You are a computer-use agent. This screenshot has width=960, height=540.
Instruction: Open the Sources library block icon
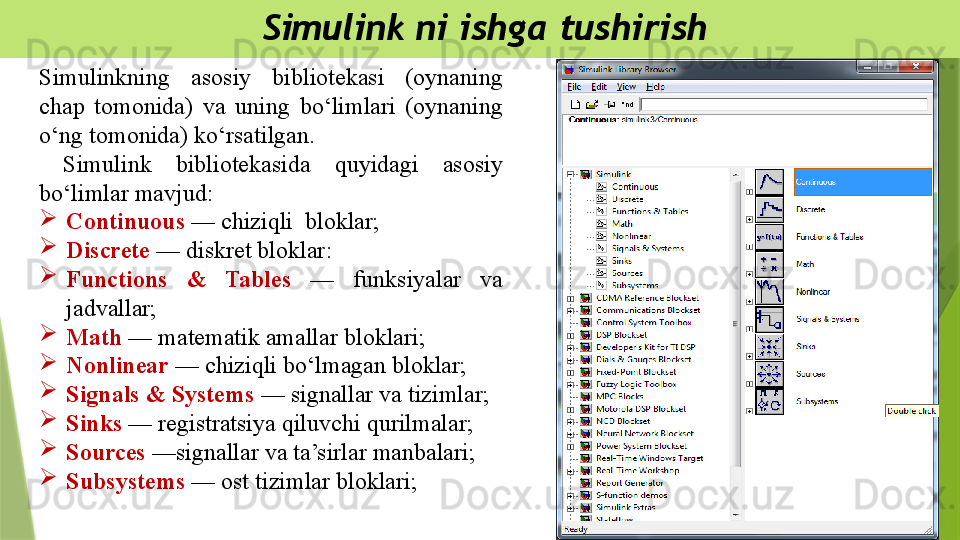[x=769, y=373]
